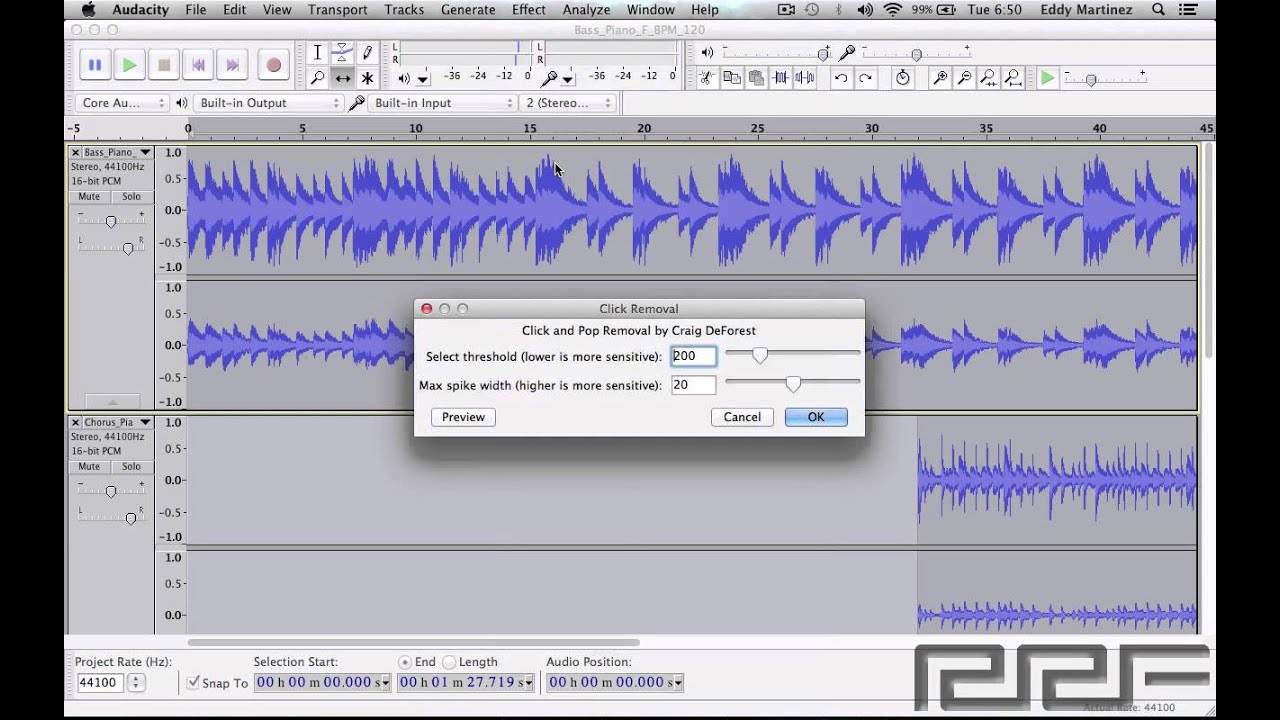Click the Paste clipboard icon

pyautogui.click(x=756, y=78)
